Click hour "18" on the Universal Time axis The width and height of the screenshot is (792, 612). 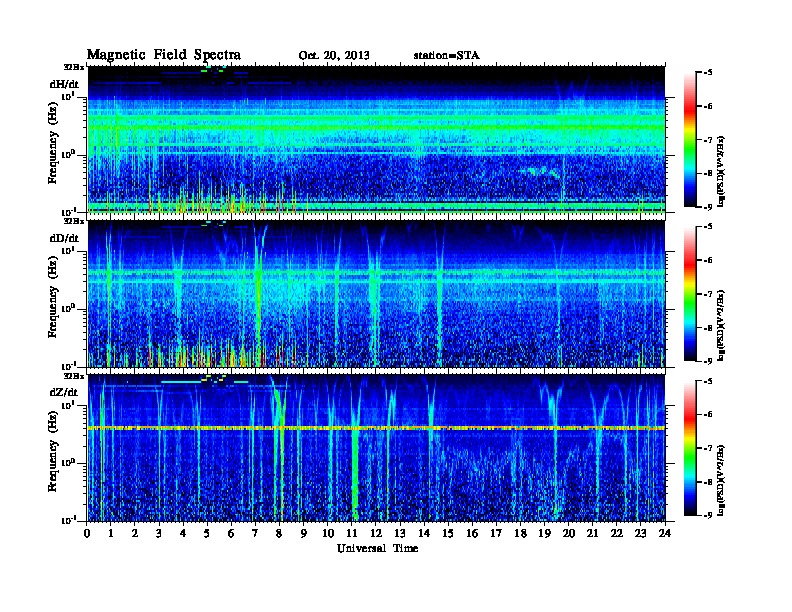[520, 533]
